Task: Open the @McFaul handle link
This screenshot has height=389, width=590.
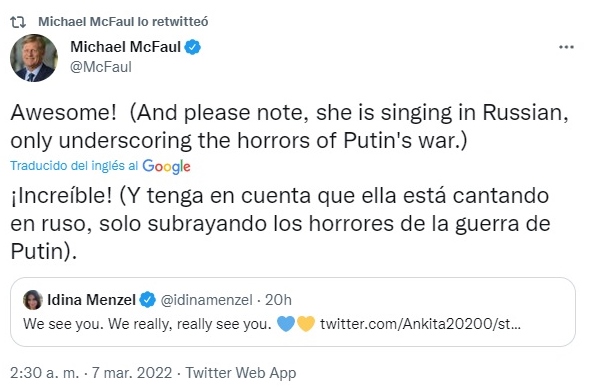Action: pos(101,67)
